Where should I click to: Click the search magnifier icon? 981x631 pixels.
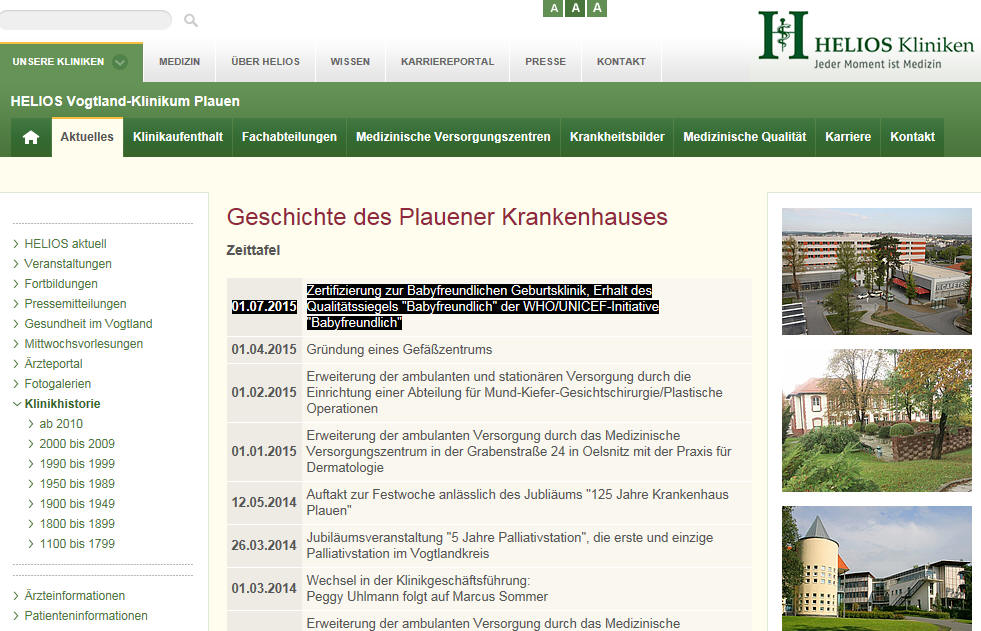[x=191, y=21]
